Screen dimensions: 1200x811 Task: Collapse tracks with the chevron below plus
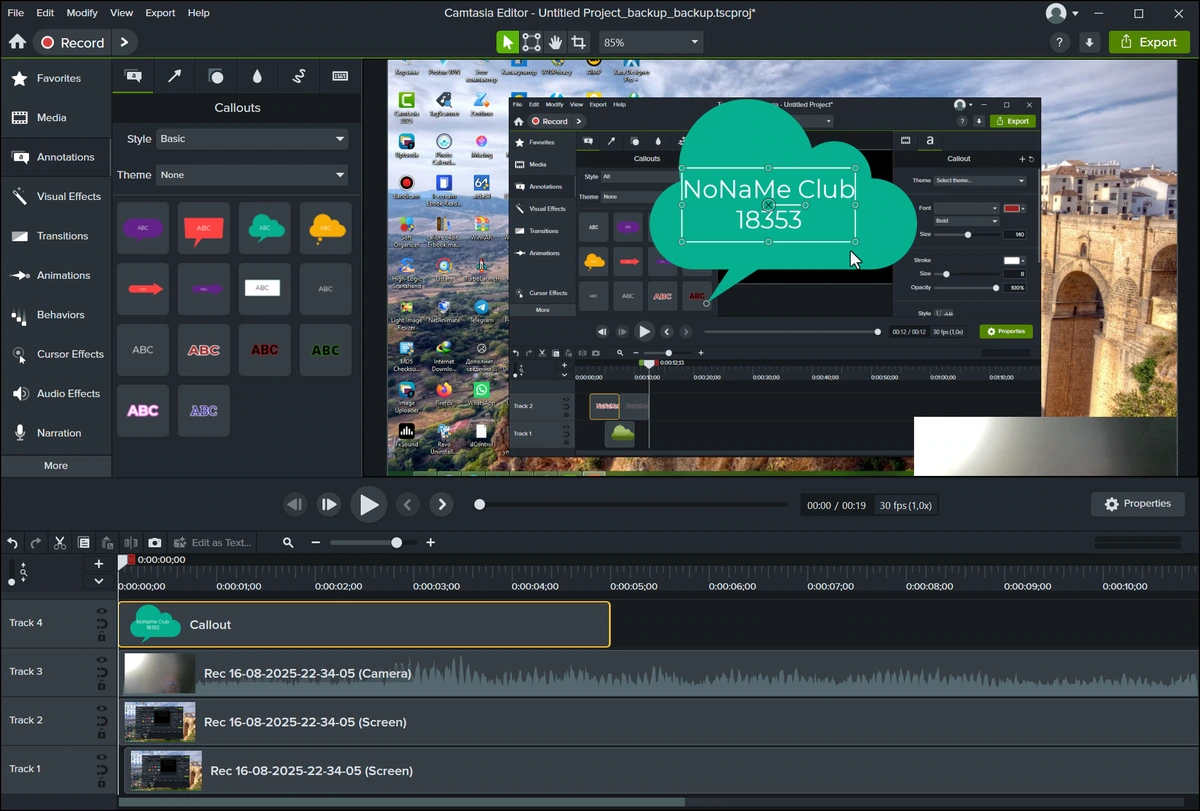pos(98,581)
